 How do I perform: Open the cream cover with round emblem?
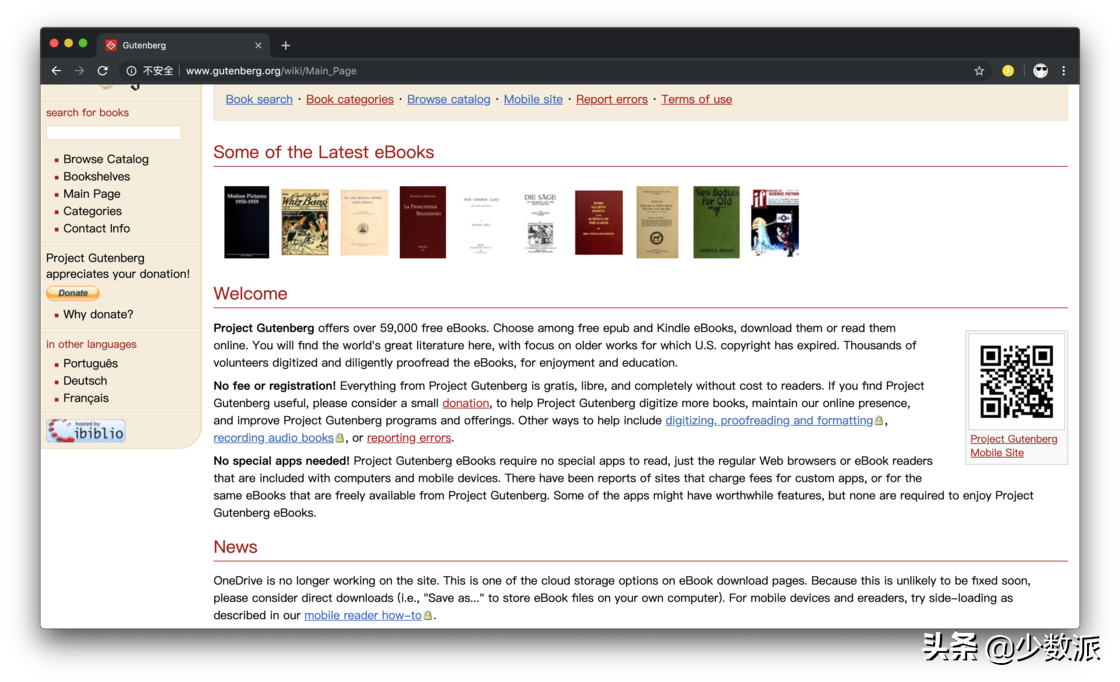[364, 222]
